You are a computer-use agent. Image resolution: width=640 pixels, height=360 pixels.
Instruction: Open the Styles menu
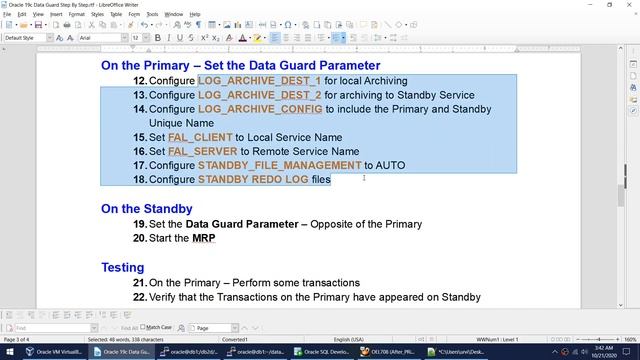[x=97, y=14]
